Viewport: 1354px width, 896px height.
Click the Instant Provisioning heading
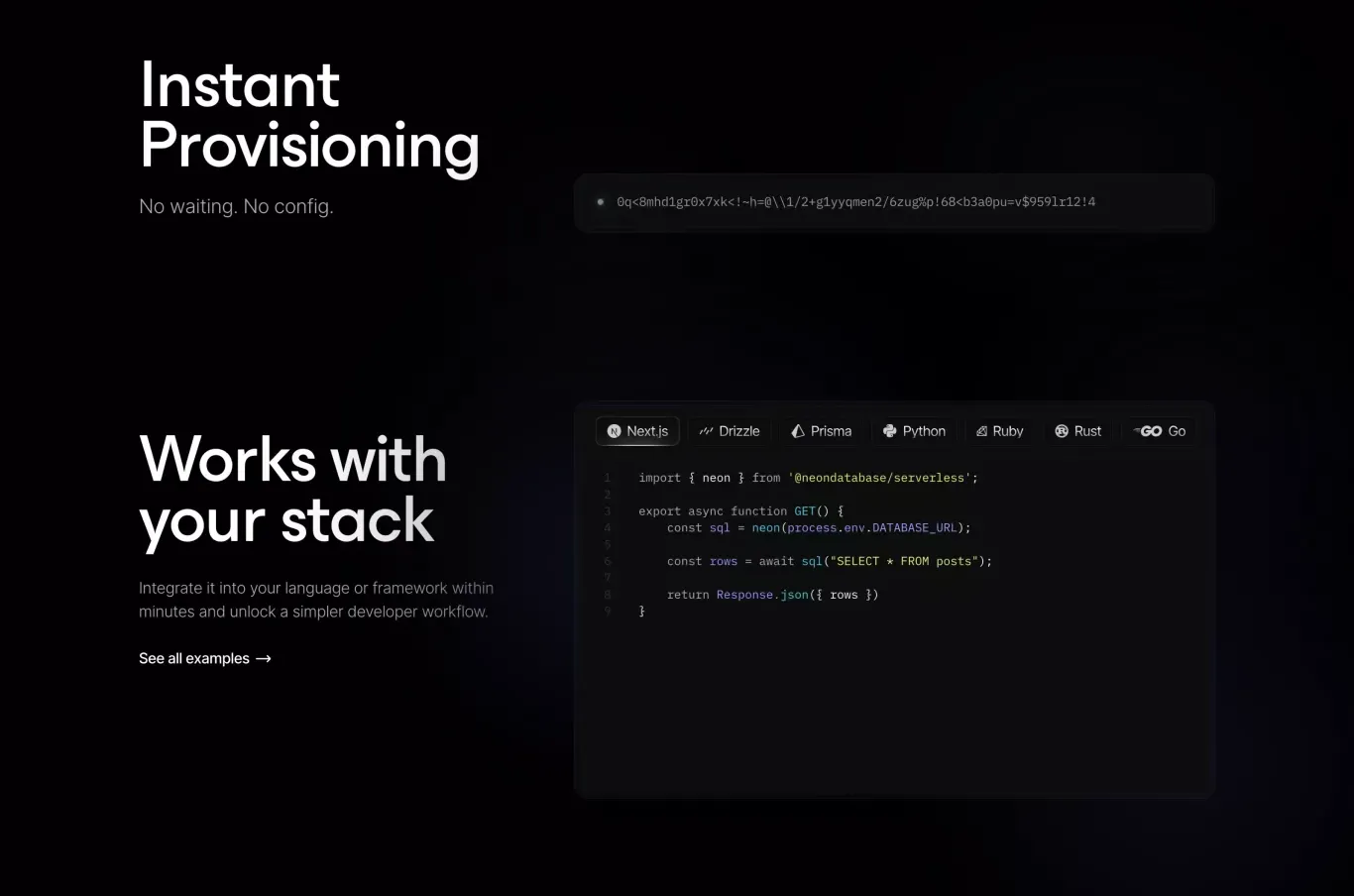[309, 115]
